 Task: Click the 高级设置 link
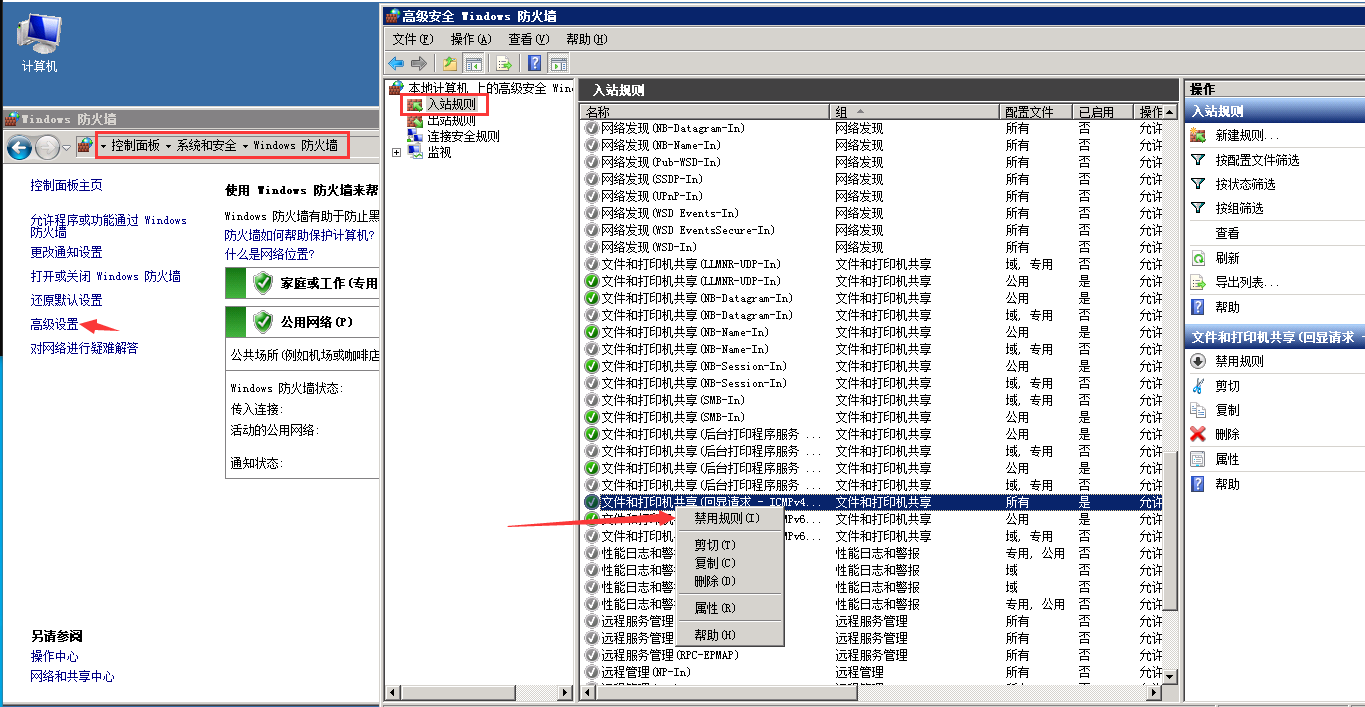click(54, 324)
